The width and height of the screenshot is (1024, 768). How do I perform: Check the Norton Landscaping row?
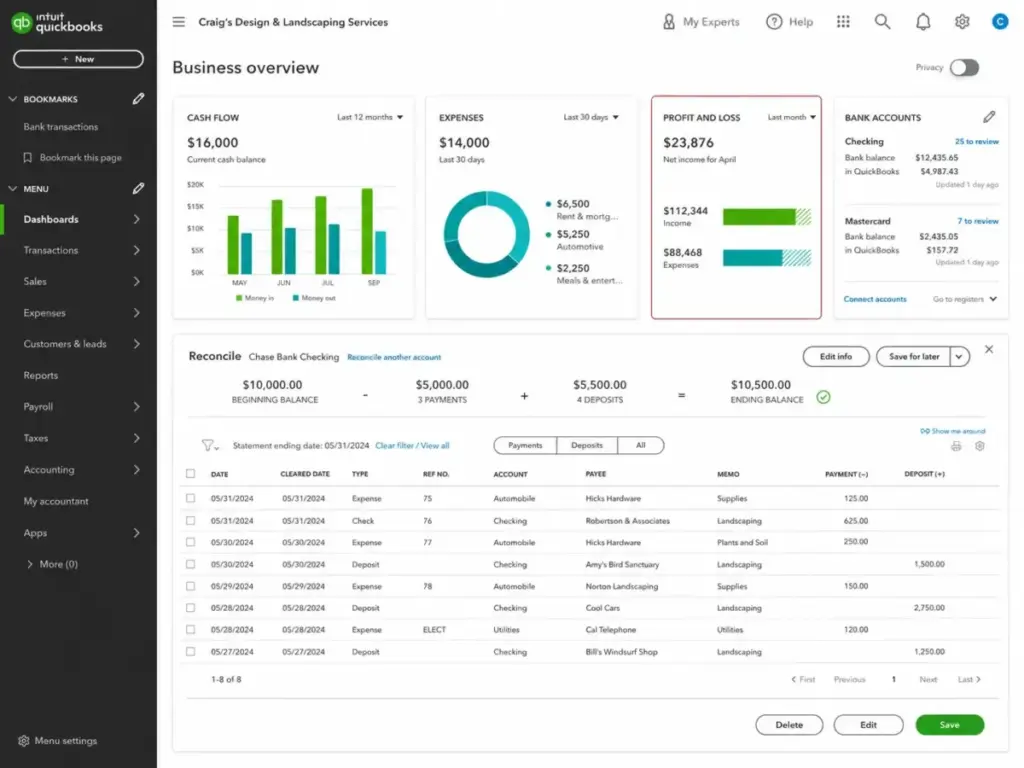(x=191, y=586)
